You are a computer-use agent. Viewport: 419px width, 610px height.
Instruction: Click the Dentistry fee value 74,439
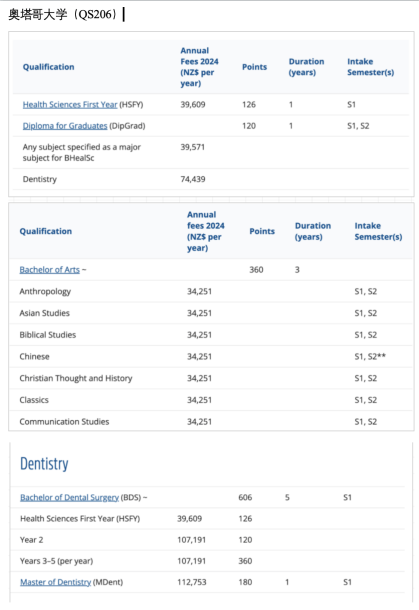pyautogui.click(x=193, y=179)
